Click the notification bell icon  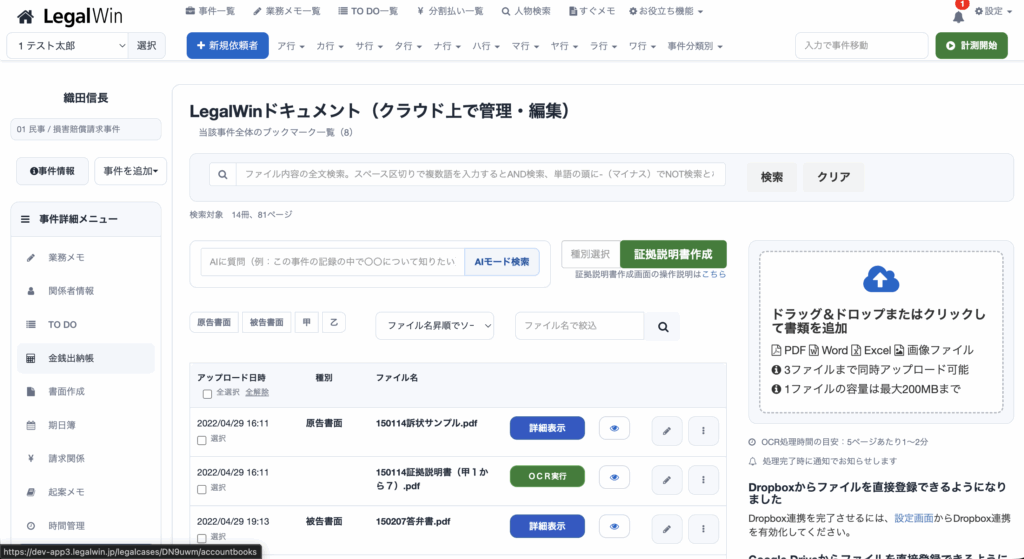coord(958,16)
